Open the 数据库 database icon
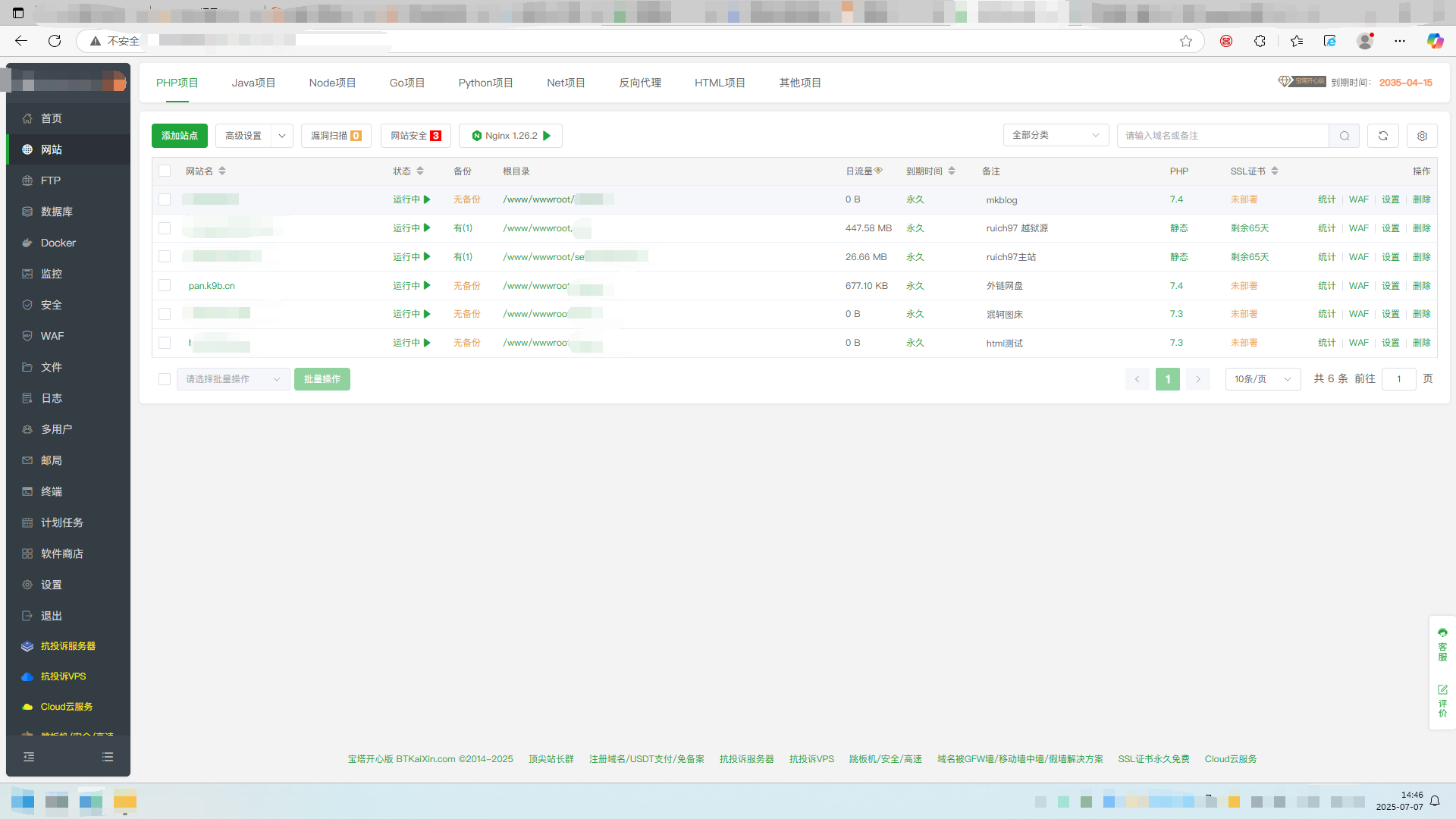The width and height of the screenshot is (1456, 819). pyautogui.click(x=27, y=212)
